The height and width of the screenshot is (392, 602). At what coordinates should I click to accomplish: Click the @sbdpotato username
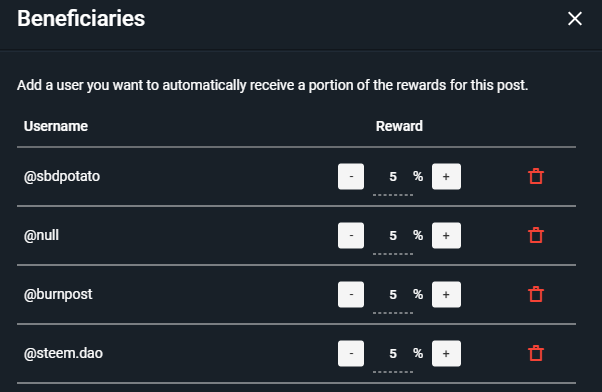62,176
